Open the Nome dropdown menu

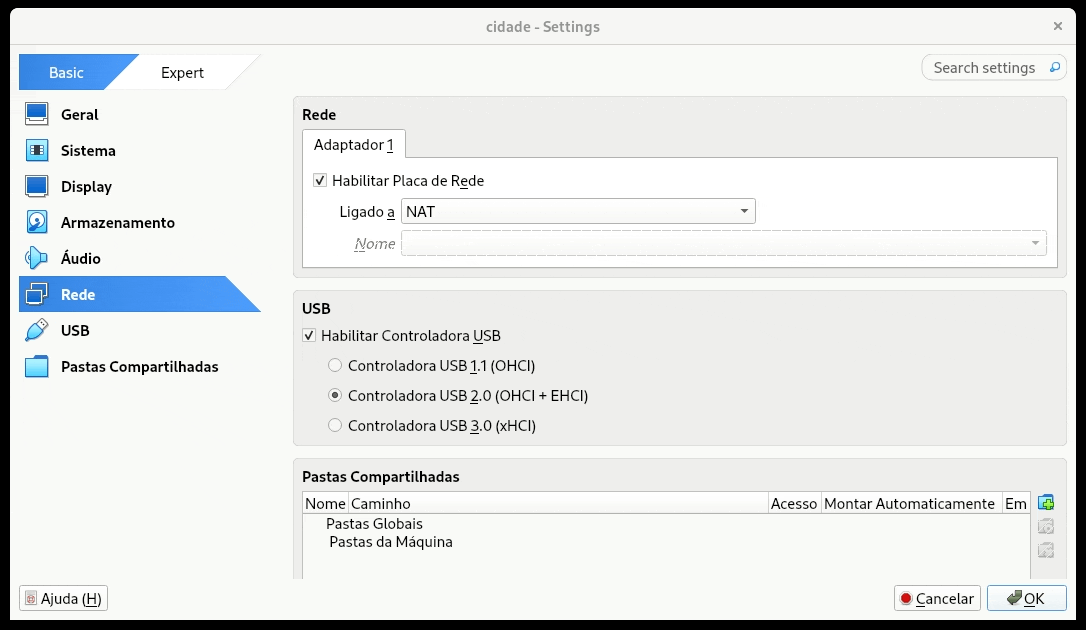(1035, 243)
